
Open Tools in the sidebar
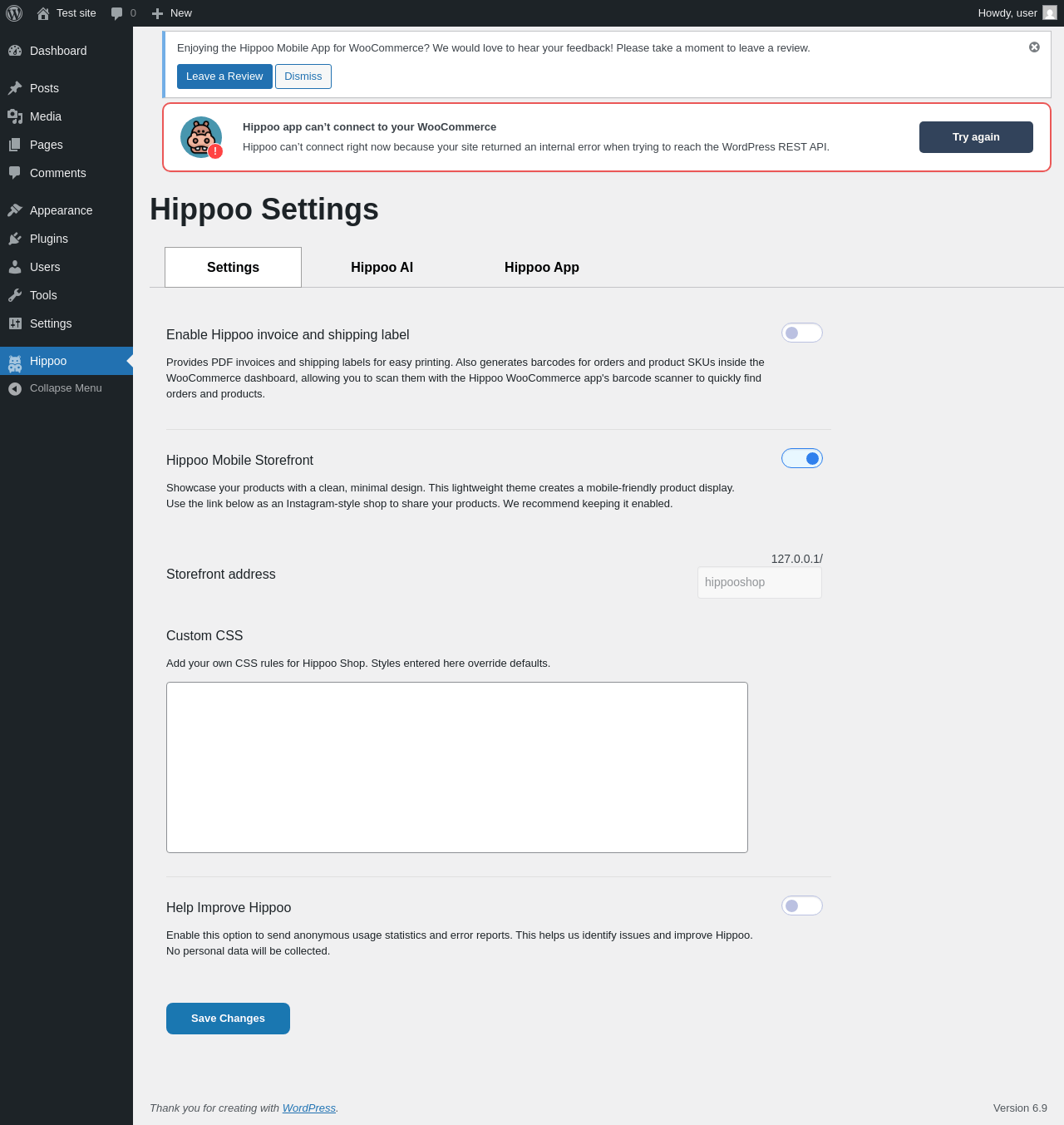click(66, 295)
